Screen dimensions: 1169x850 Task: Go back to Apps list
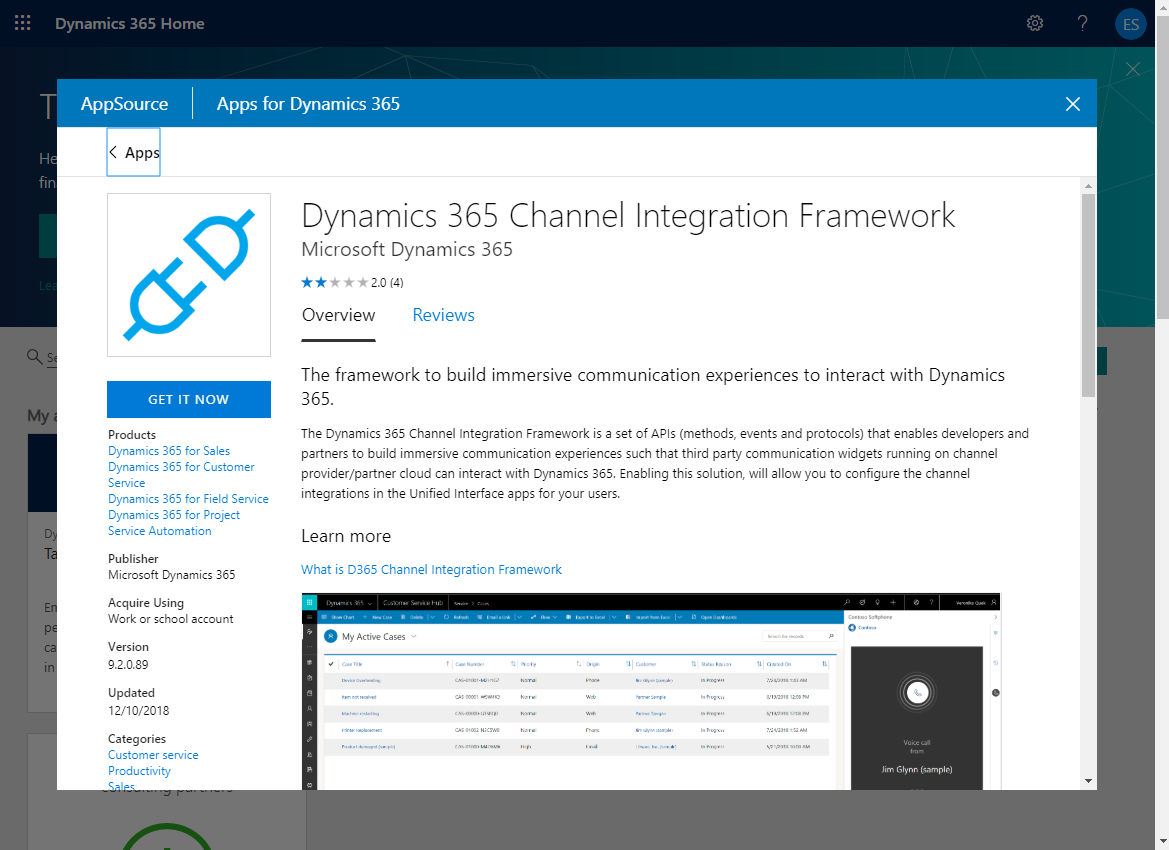(x=133, y=152)
